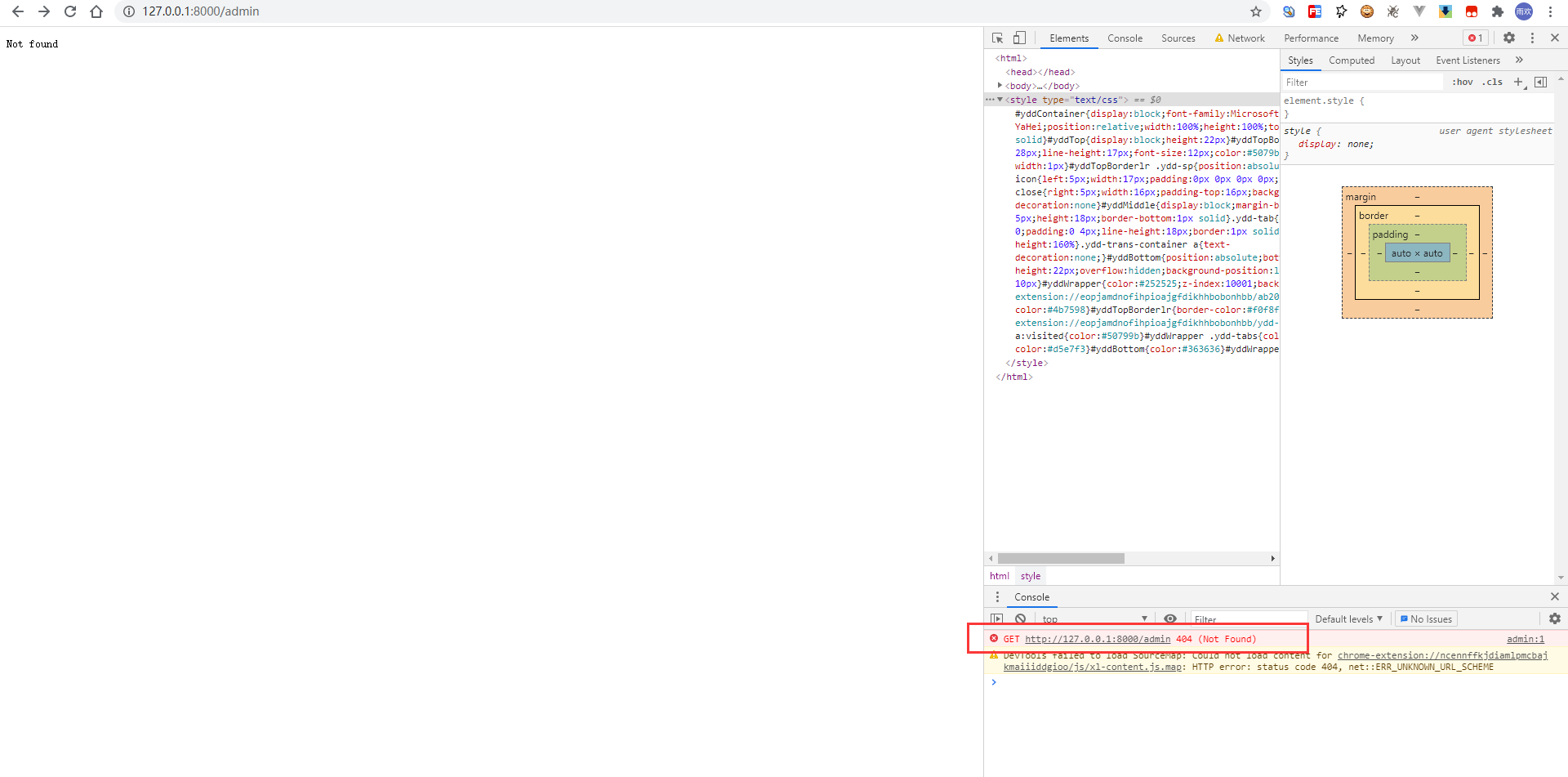1568x777 pixels.
Task: Switch to the Network panel
Action: click(1245, 38)
